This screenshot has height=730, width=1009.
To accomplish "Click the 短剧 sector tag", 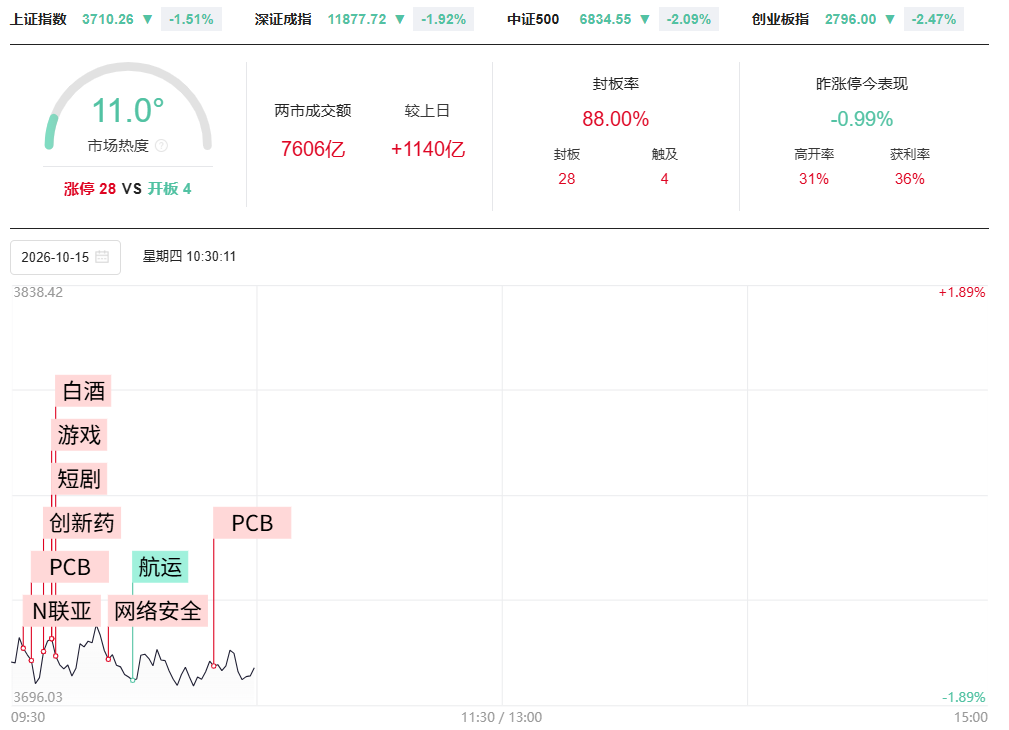I will click(x=79, y=479).
